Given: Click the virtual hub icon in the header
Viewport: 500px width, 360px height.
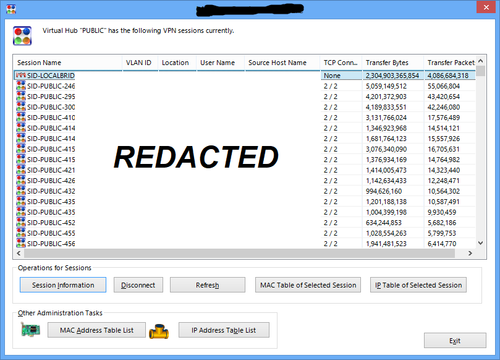Looking at the screenshot, I should coord(22,36).
